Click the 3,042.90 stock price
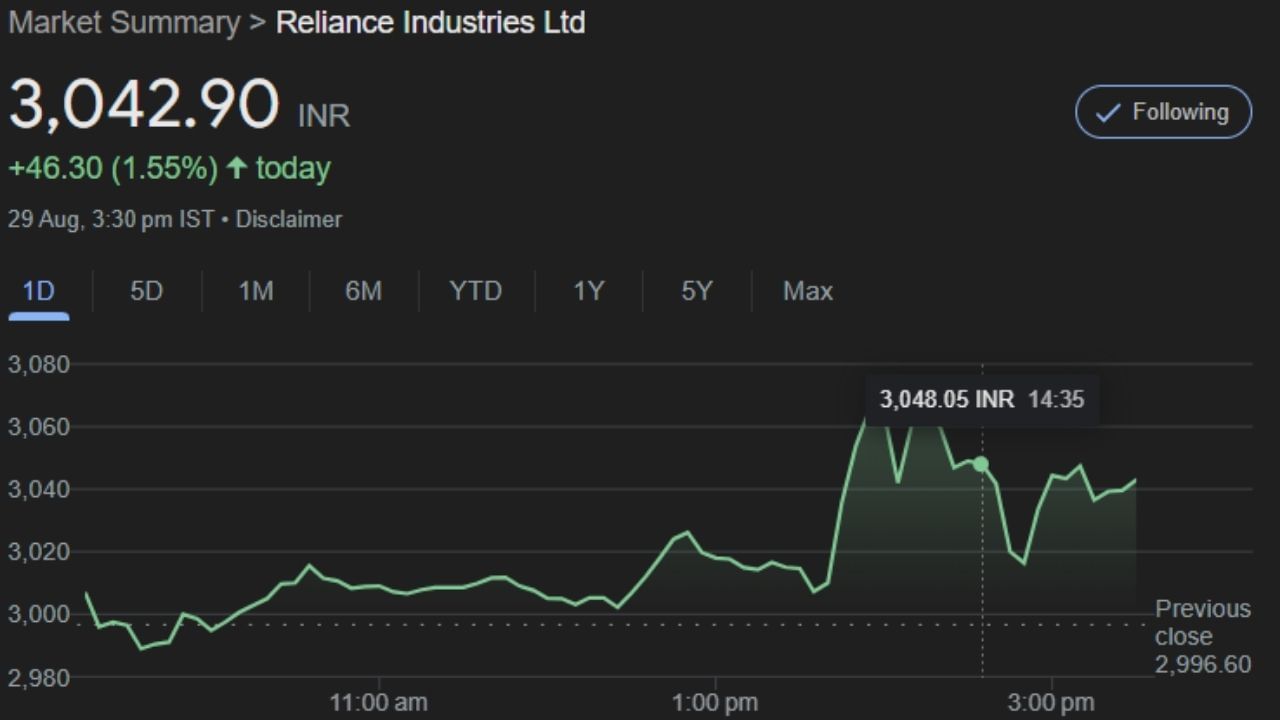 pyautogui.click(x=144, y=104)
